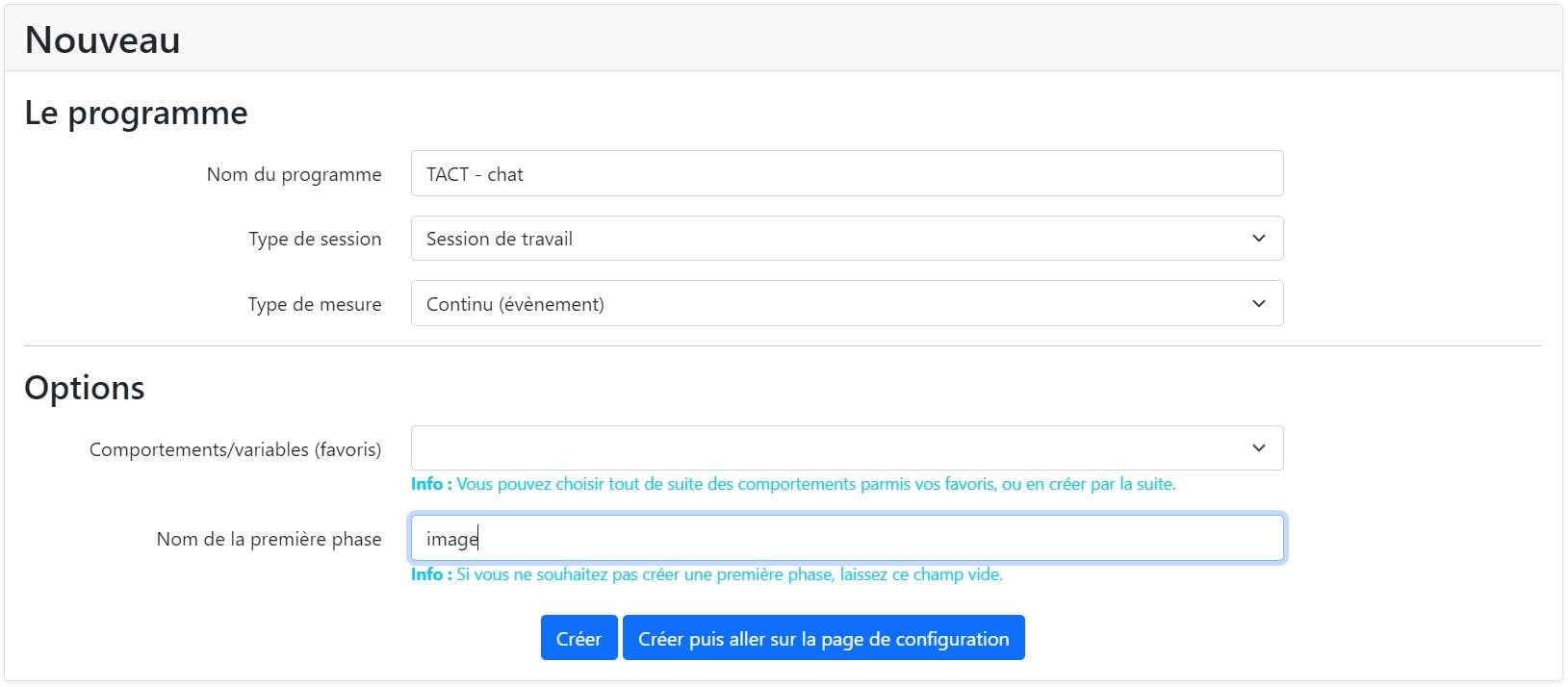Expand the Comportements/variables favoris dropdown
Screen dimensions: 1568x687
click(x=847, y=447)
